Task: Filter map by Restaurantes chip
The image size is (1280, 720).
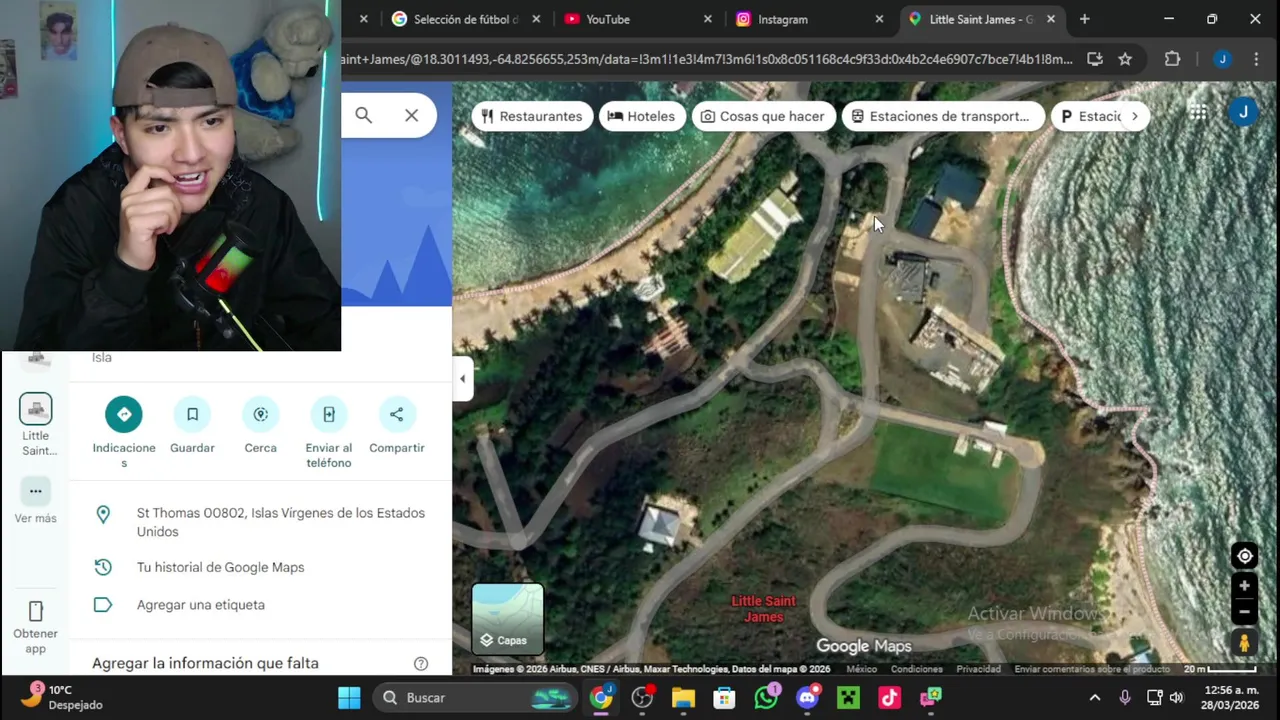Action: pyautogui.click(x=532, y=116)
